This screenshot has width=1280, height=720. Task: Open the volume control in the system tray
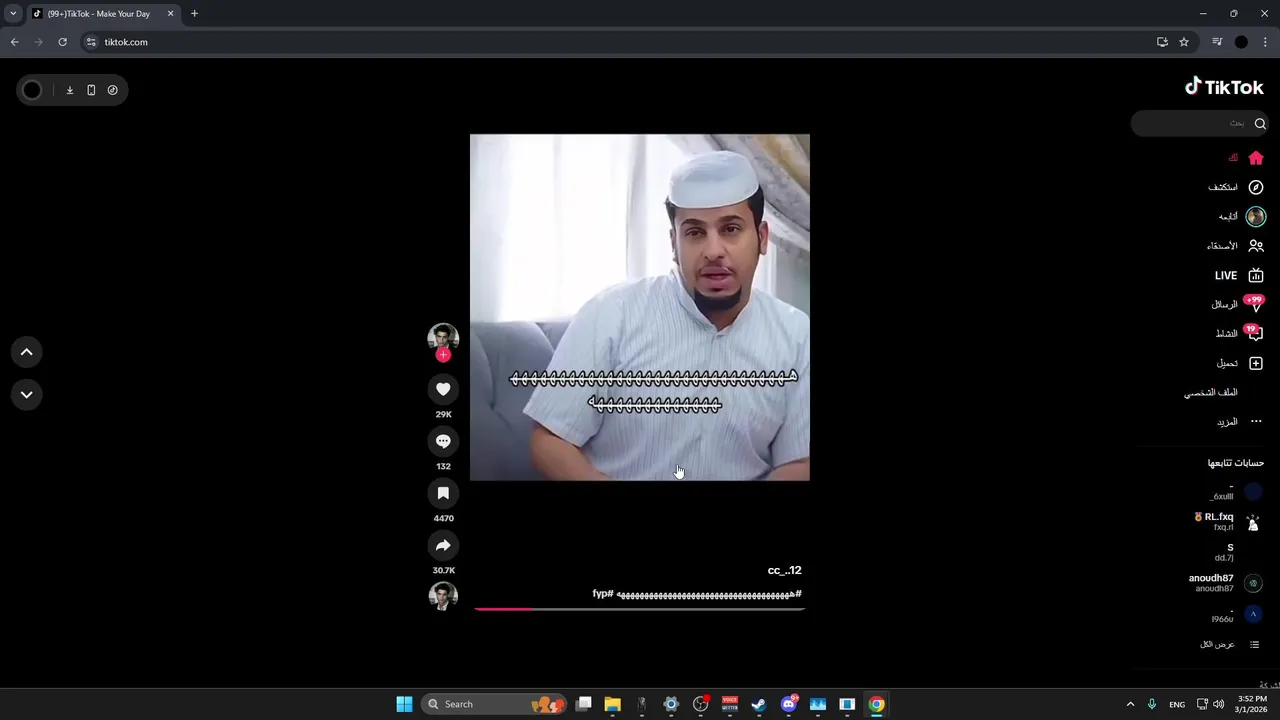point(1218,704)
